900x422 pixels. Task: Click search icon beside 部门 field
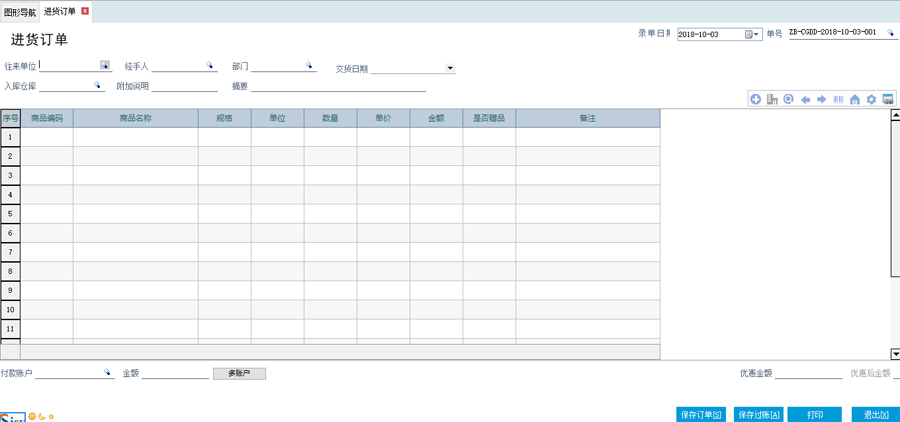coord(309,65)
